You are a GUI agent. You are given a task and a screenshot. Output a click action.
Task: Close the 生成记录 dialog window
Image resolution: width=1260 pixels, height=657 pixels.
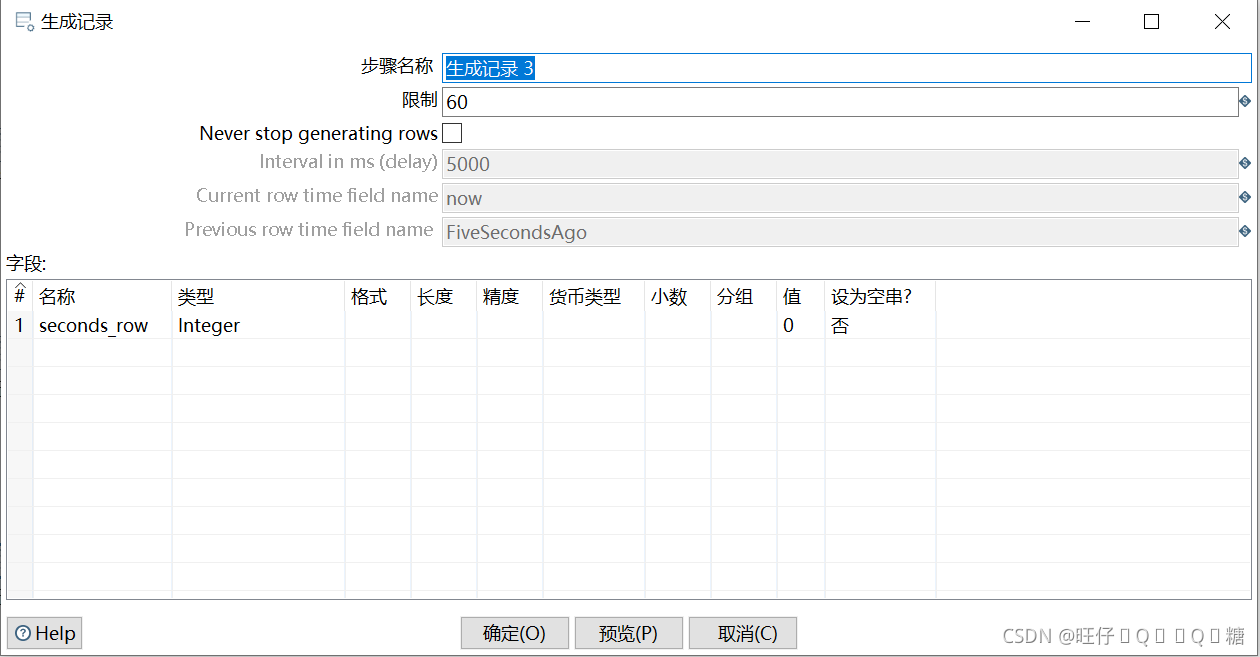(x=1222, y=22)
